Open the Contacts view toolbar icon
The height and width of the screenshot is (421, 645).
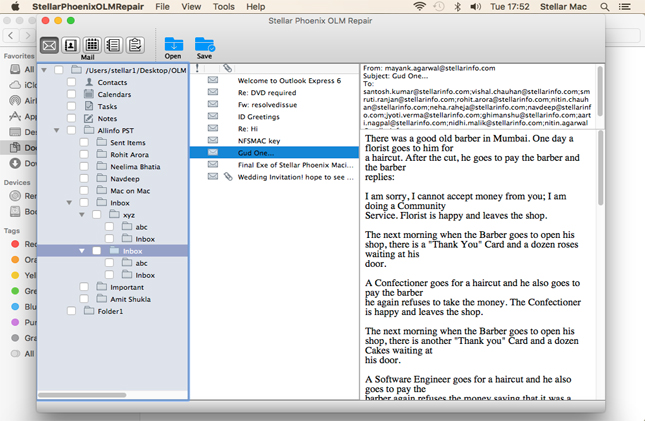click(70, 45)
